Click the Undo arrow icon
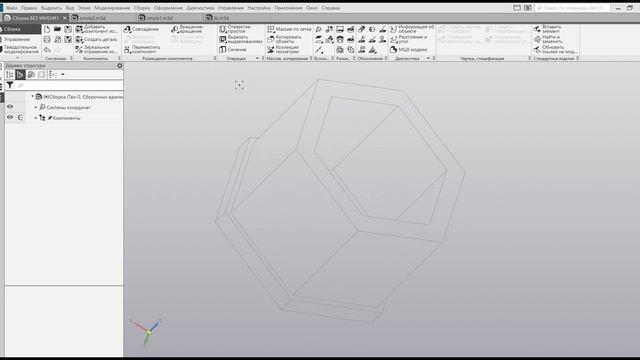The height and width of the screenshot is (360, 640). pyautogui.click(x=47, y=50)
